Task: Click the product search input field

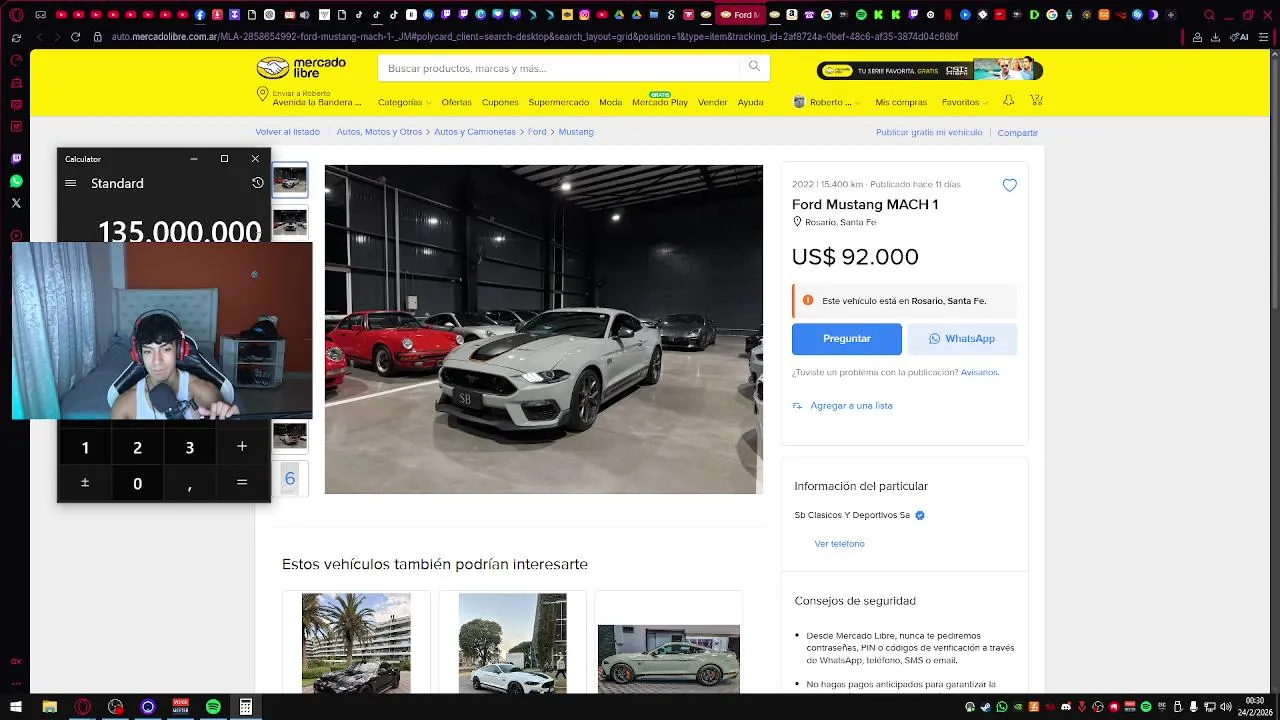Action: click(x=560, y=68)
